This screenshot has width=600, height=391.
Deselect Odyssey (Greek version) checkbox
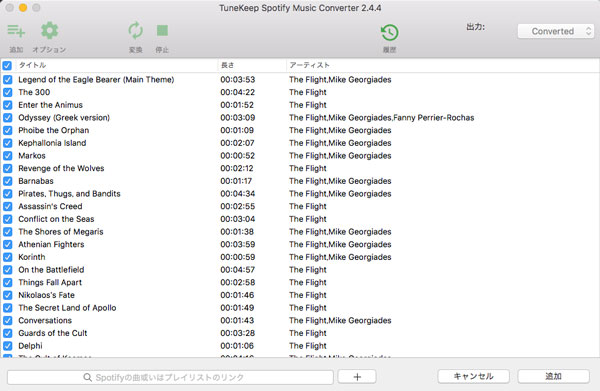8,117
